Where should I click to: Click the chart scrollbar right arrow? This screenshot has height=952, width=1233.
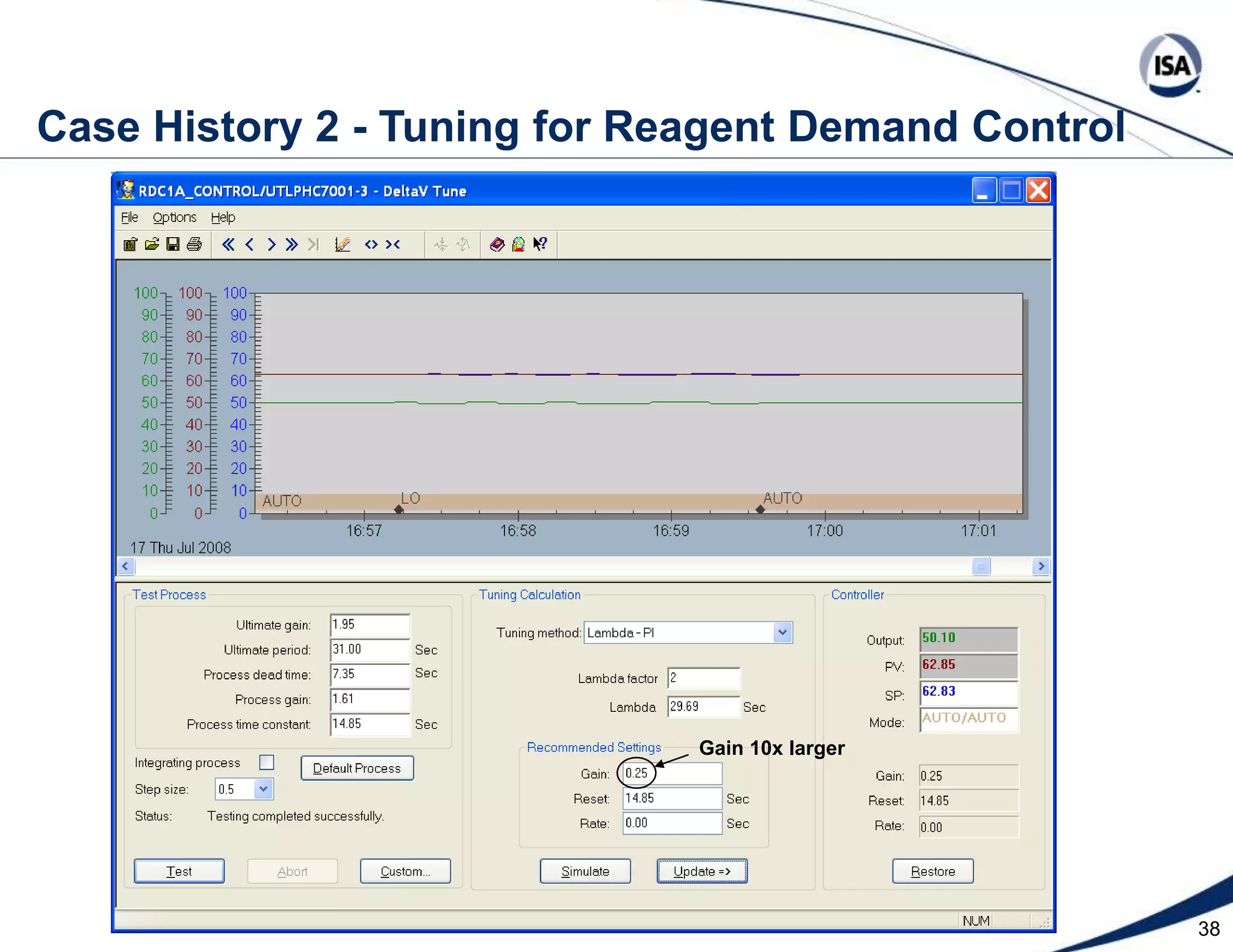pos(1041,566)
